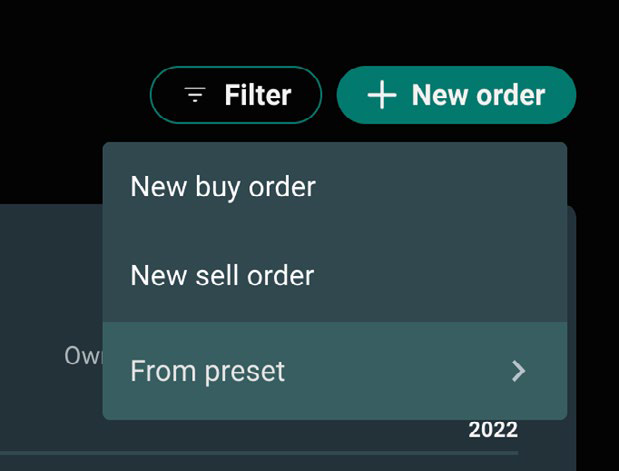
Task: Collapse the New order dropdown via its button
Action: (x=456, y=95)
